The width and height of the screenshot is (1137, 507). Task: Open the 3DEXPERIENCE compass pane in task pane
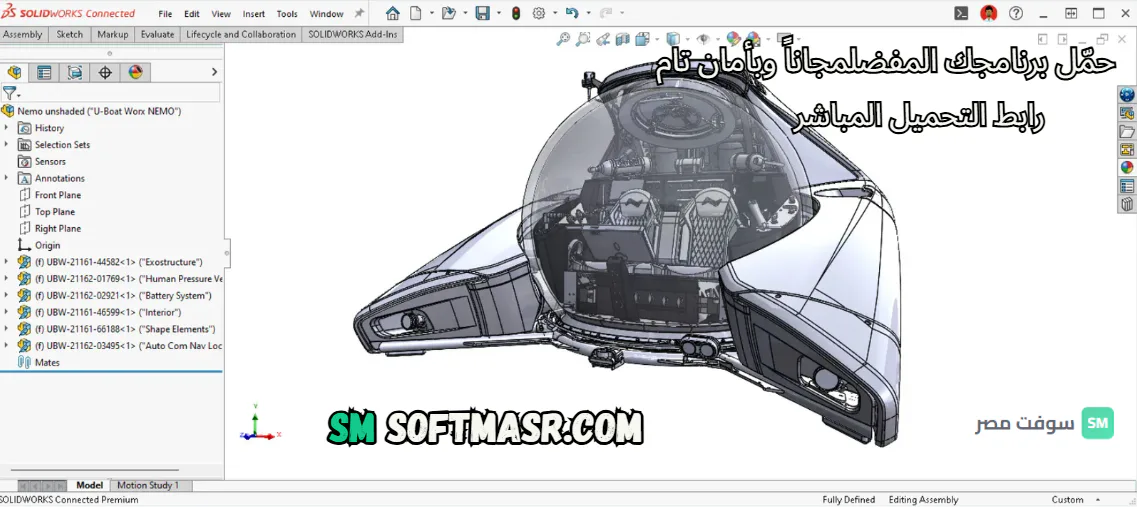(x=1127, y=94)
